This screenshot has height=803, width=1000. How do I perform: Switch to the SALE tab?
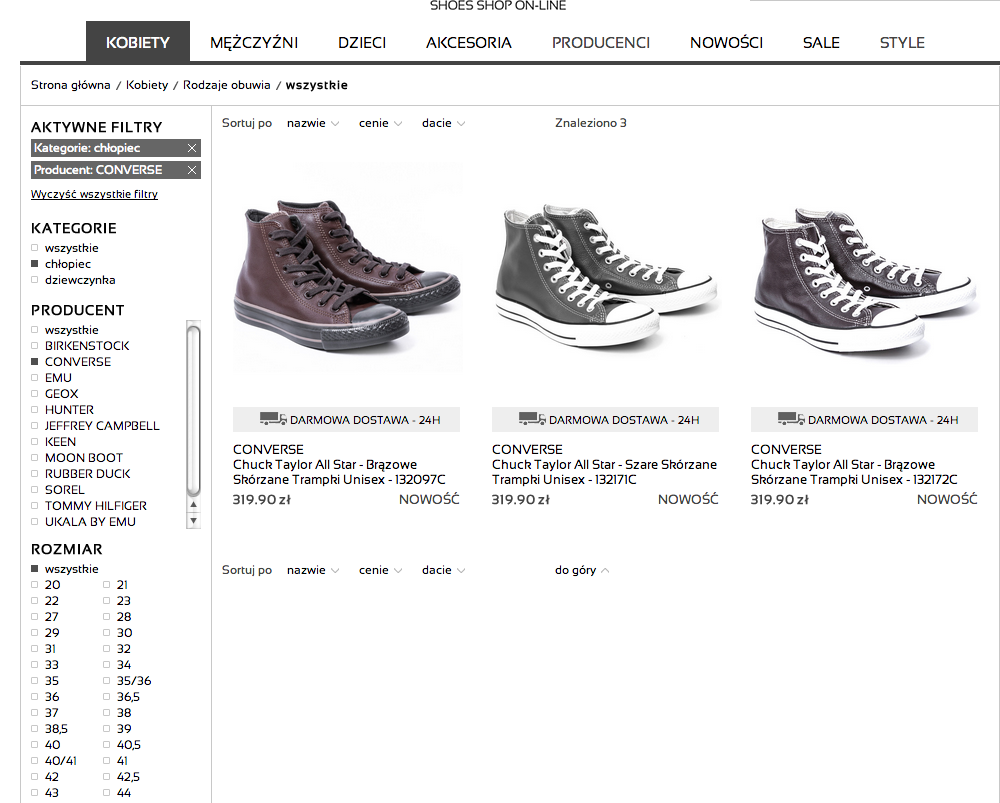[821, 43]
